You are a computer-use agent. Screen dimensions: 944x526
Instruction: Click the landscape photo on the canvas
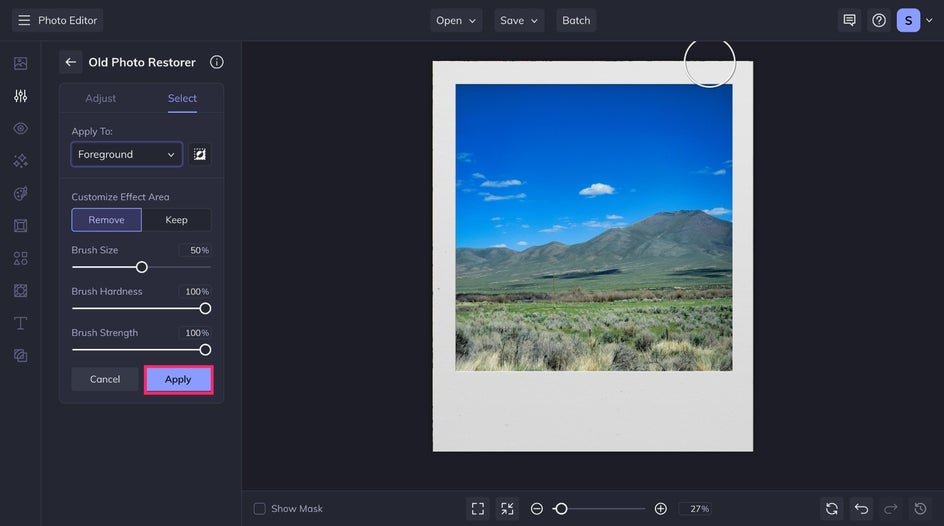[594, 227]
